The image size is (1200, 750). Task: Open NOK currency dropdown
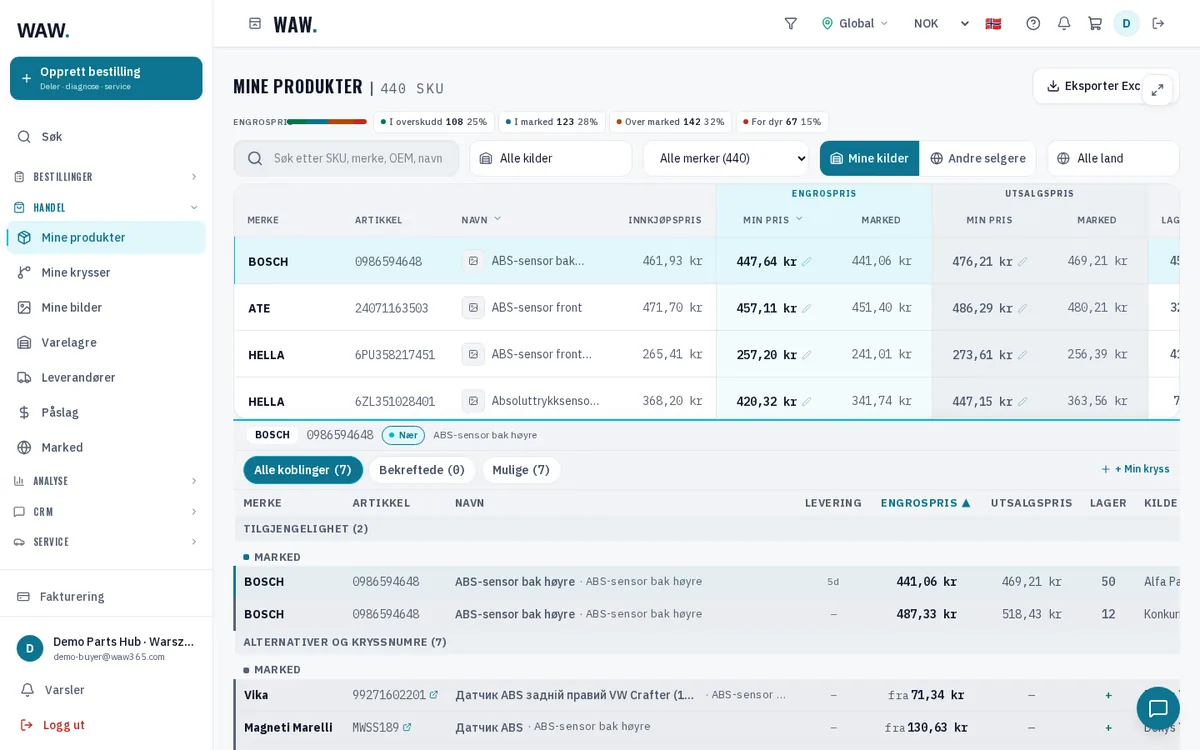coord(941,23)
